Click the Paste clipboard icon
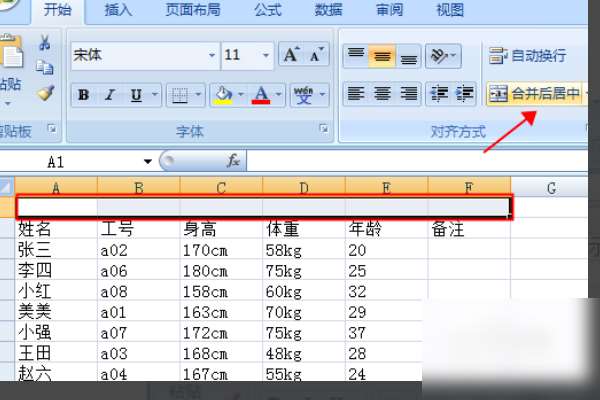 coord(11,52)
